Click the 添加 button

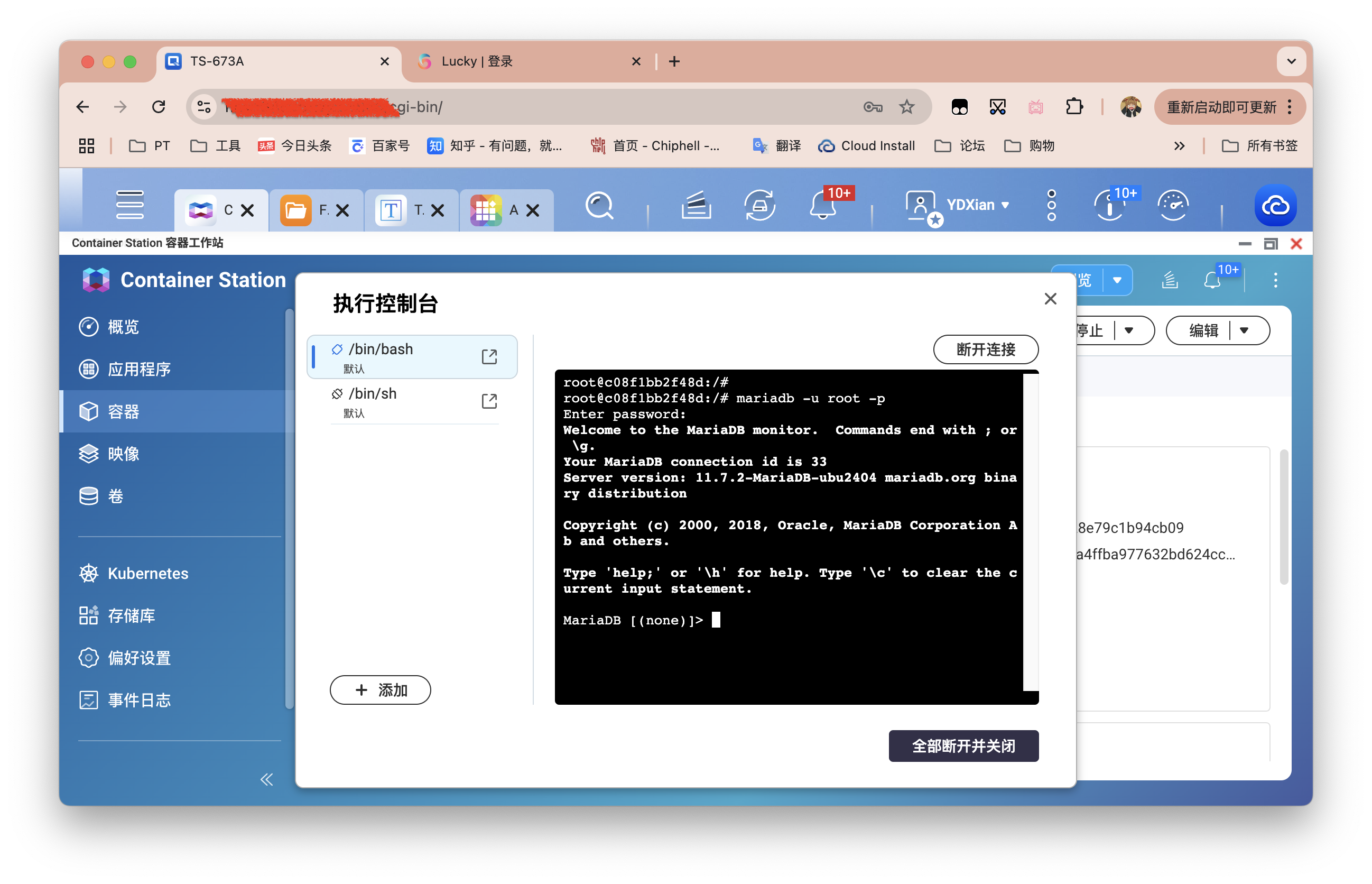click(380, 690)
